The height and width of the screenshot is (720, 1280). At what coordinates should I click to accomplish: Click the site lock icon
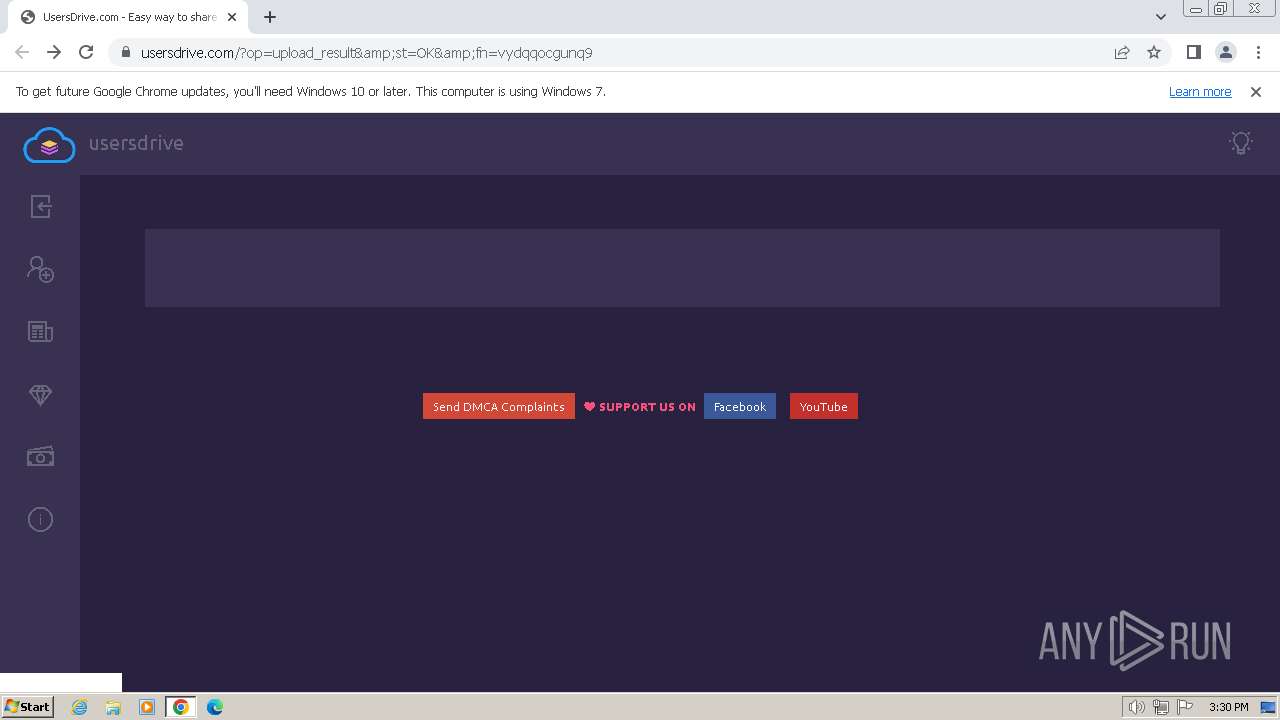[x=125, y=52]
